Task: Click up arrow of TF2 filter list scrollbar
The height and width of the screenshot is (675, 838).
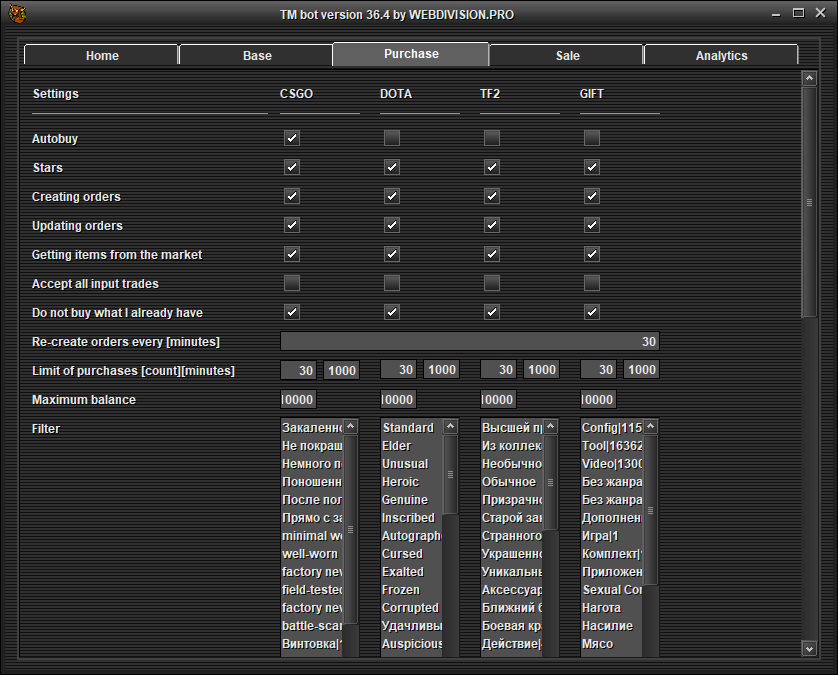Action: pyautogui.click(x=550, y=427)
